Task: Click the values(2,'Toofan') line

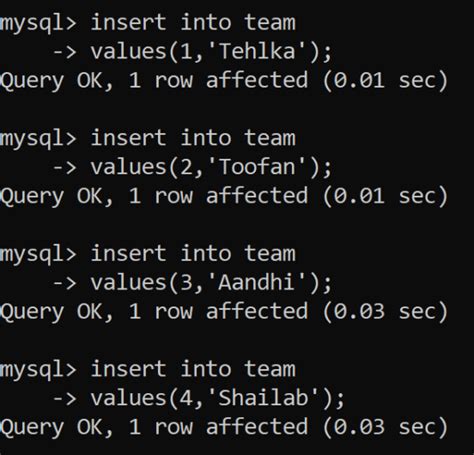Action: tap(192, 167)
